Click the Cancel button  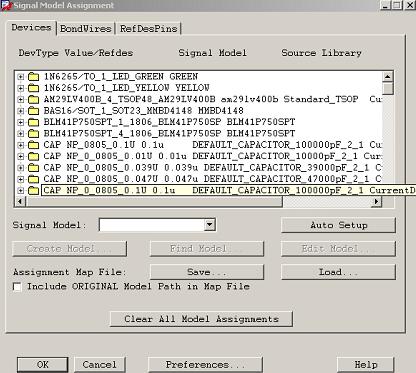(100, 365)
